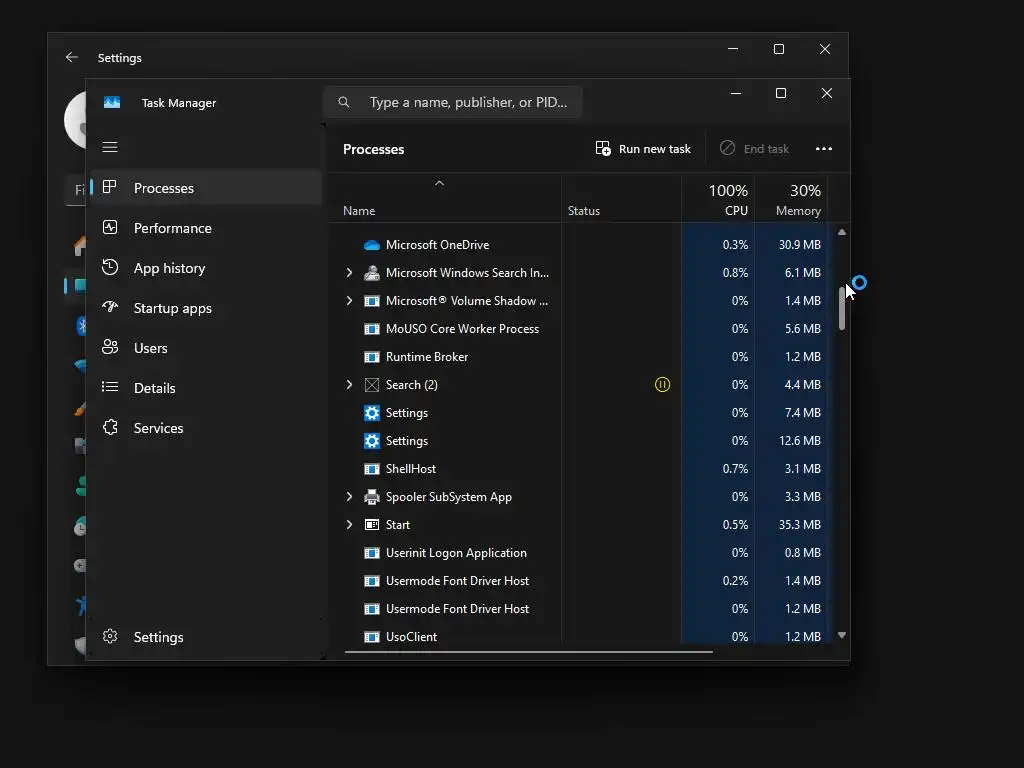
Task: Click the Userinit Logon Application icon
Action: coord(372,553)
